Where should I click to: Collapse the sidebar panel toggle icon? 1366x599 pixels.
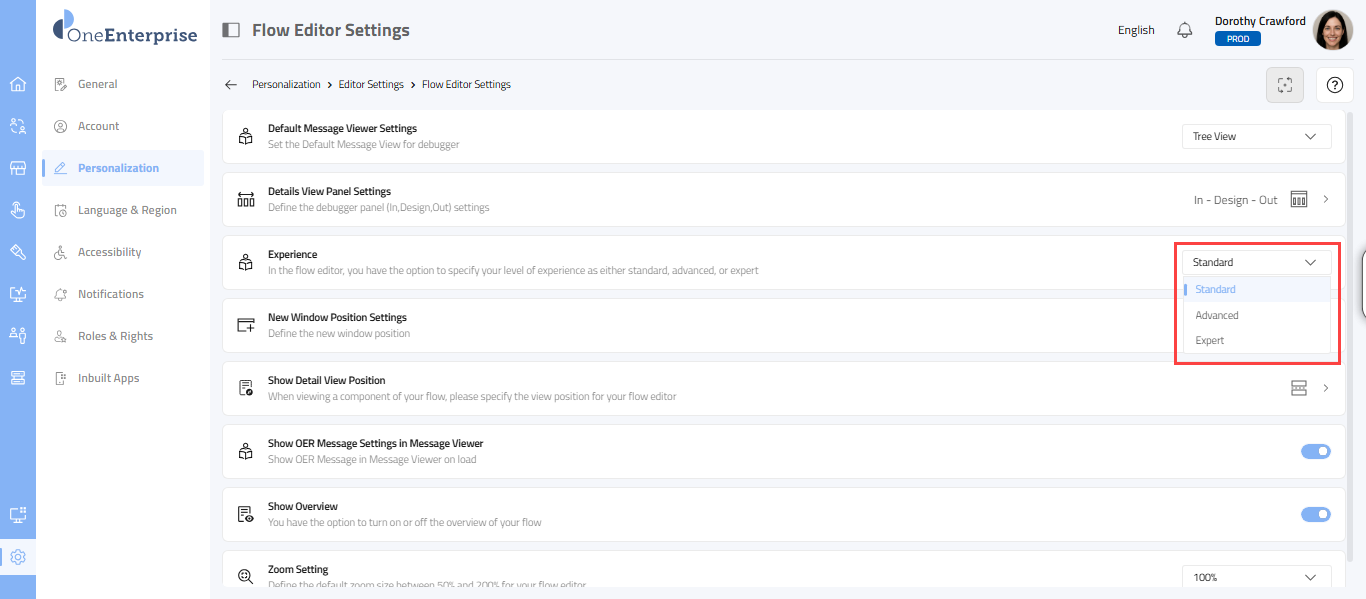[x=231, y=30]
